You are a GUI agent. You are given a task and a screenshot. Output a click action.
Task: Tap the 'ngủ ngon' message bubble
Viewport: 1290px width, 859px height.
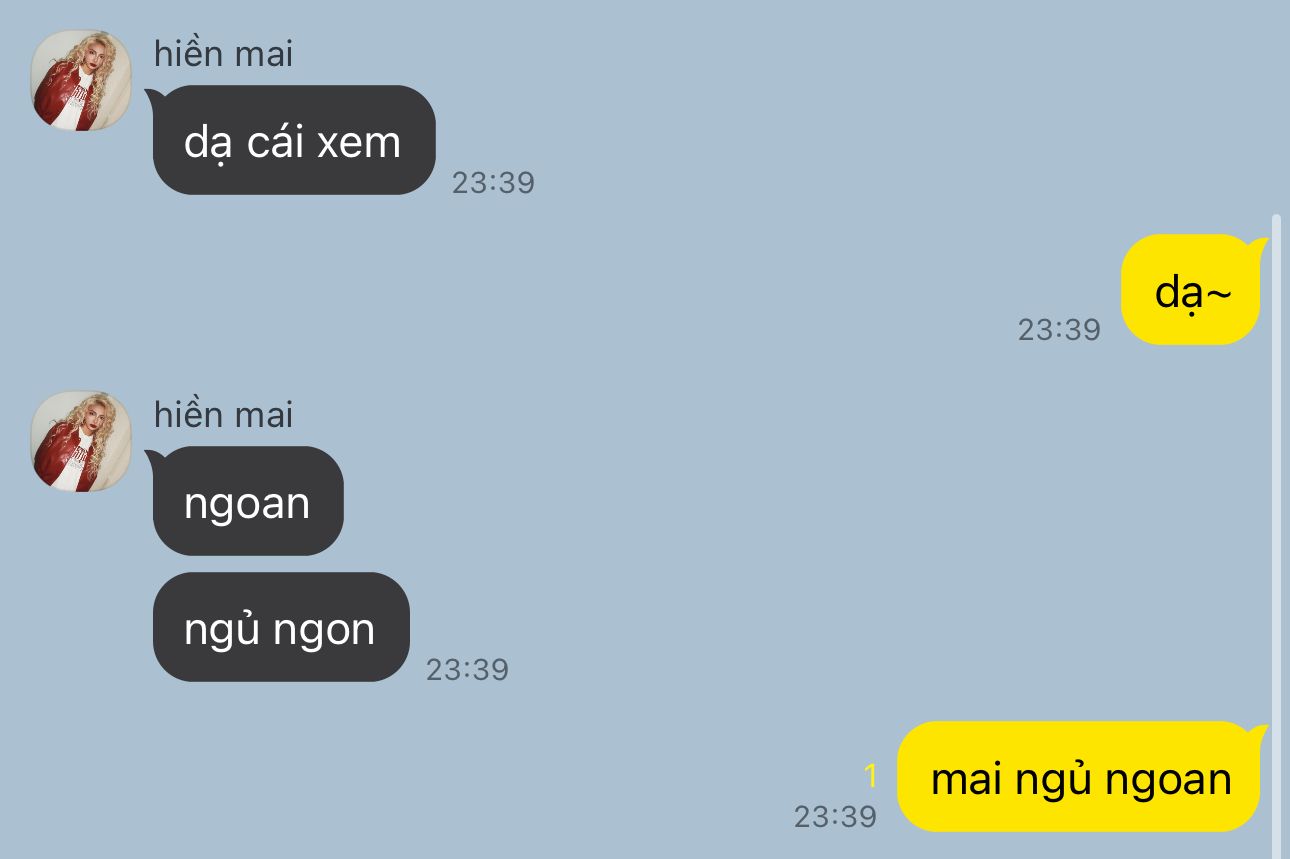(x=280, y=627)
